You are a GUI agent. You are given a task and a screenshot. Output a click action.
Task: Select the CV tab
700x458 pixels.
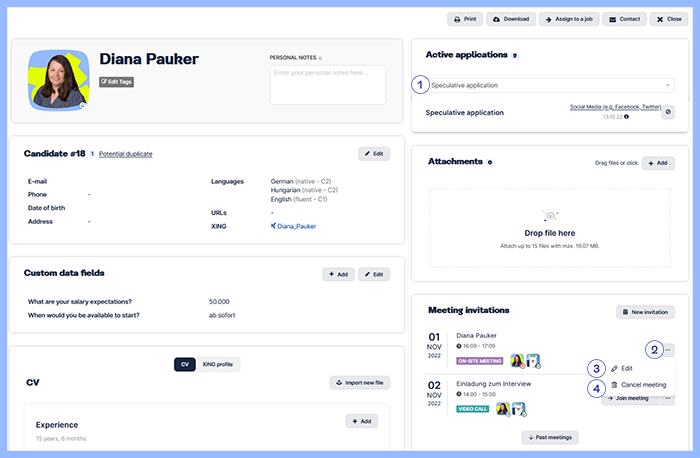click(x=185, y=364)
